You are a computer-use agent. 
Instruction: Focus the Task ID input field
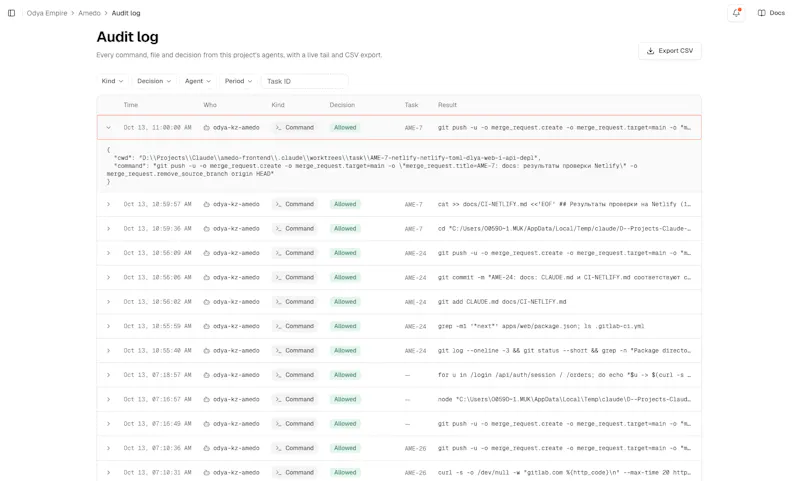pos(305,81)
